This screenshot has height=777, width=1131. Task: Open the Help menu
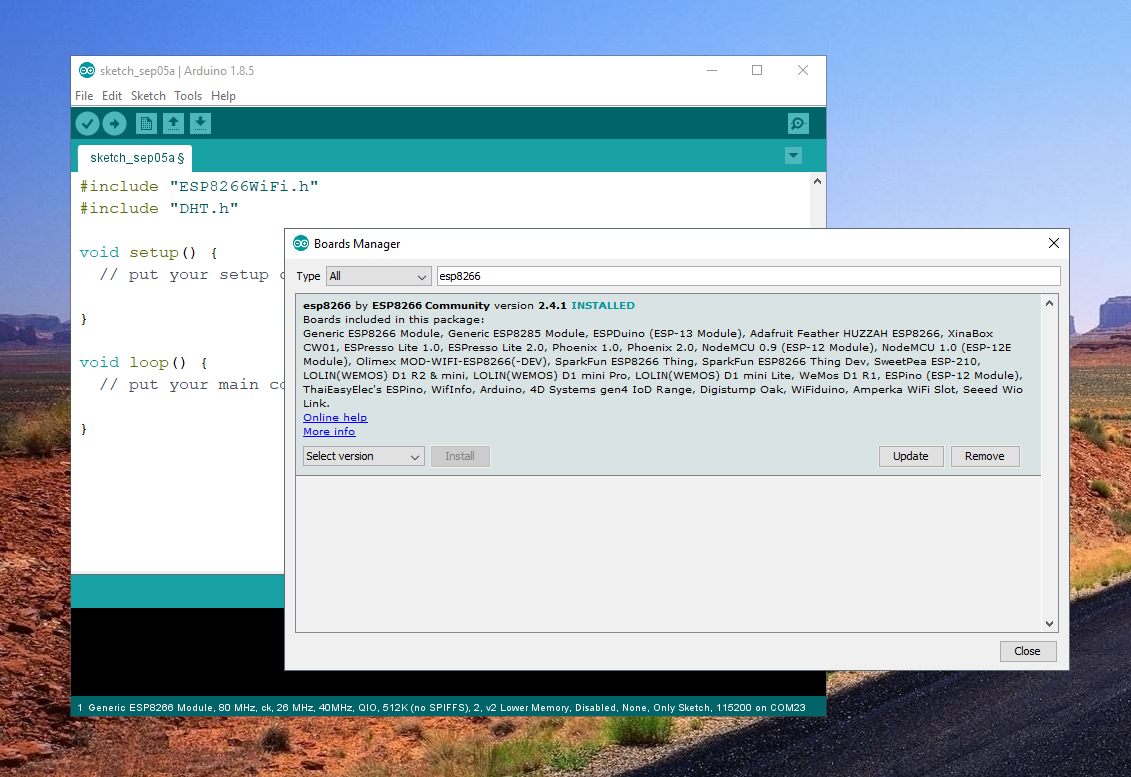223,96
